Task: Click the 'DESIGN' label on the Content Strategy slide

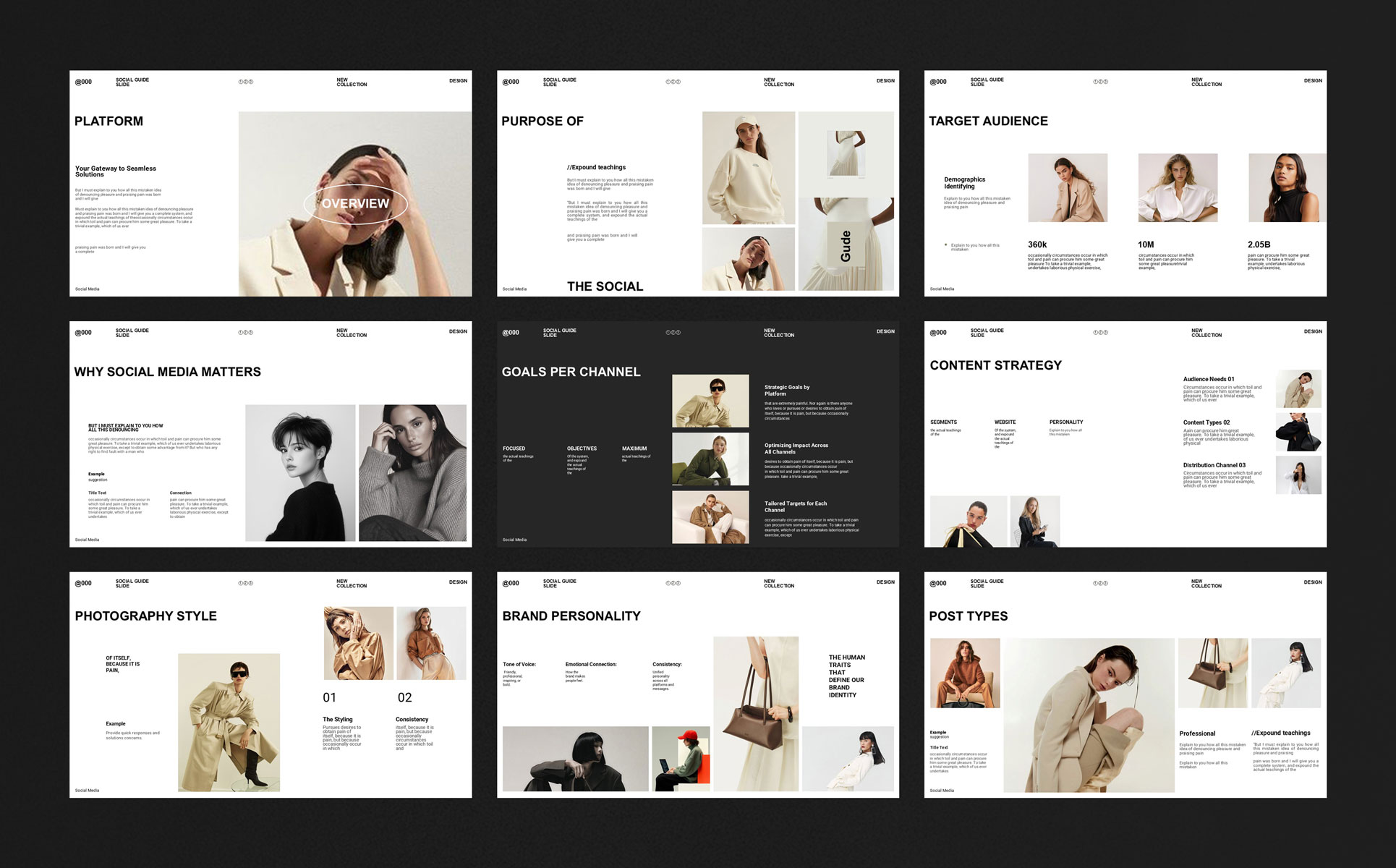Action: pyautogui.click(x=1312, y=331)
